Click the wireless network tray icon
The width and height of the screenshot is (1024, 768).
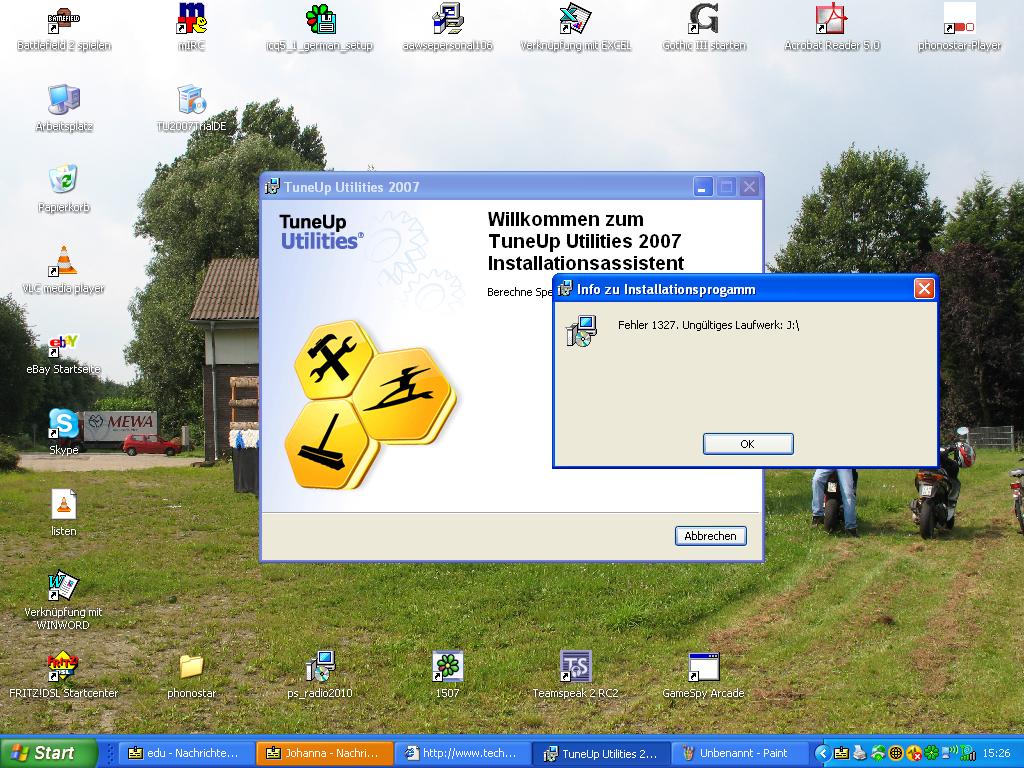coord(950,752)
